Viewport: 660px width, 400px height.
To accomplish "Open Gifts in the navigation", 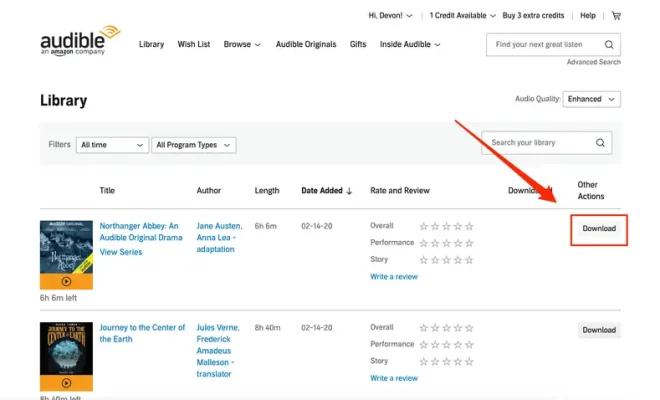I will pos(358,44).
